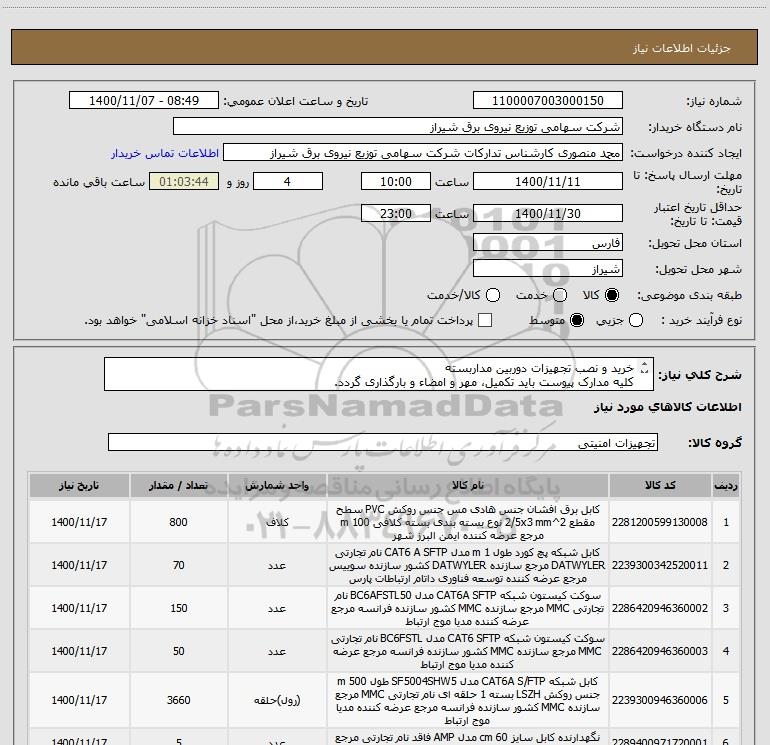Click the جزئیات اطلاعات نیاز header bar

point(385,48)
